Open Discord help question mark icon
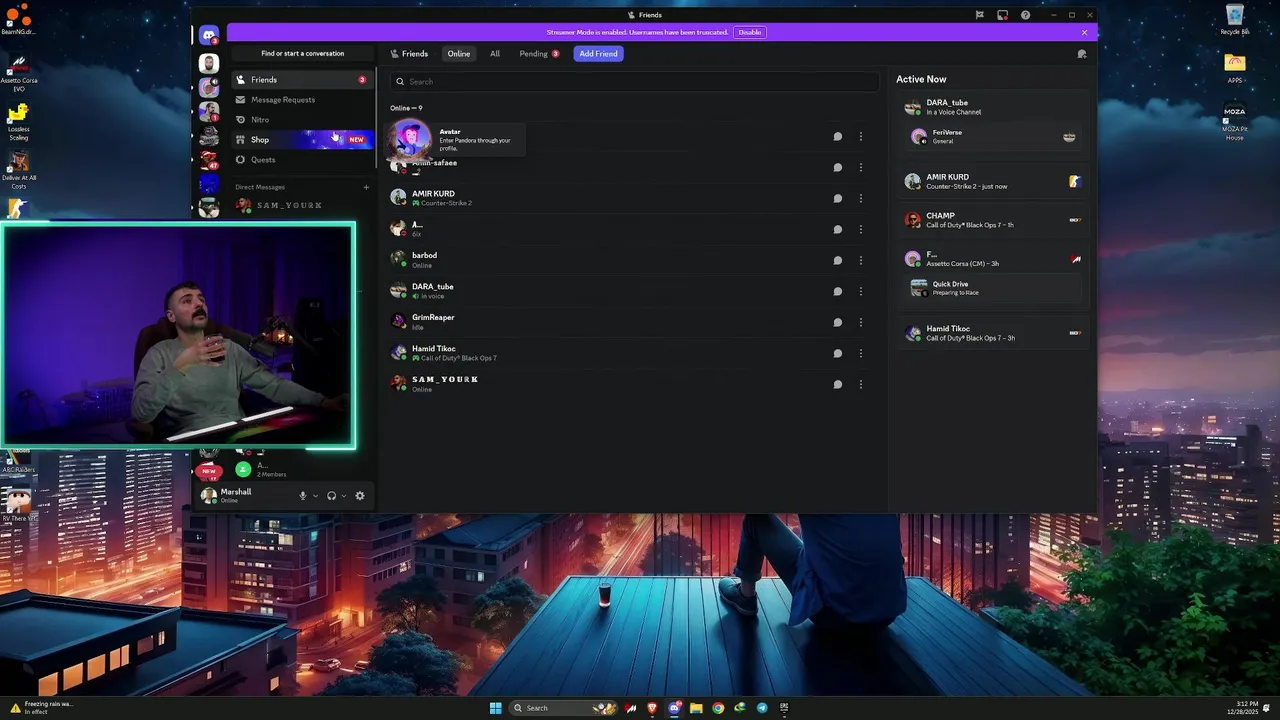 tap(1025, 15)
